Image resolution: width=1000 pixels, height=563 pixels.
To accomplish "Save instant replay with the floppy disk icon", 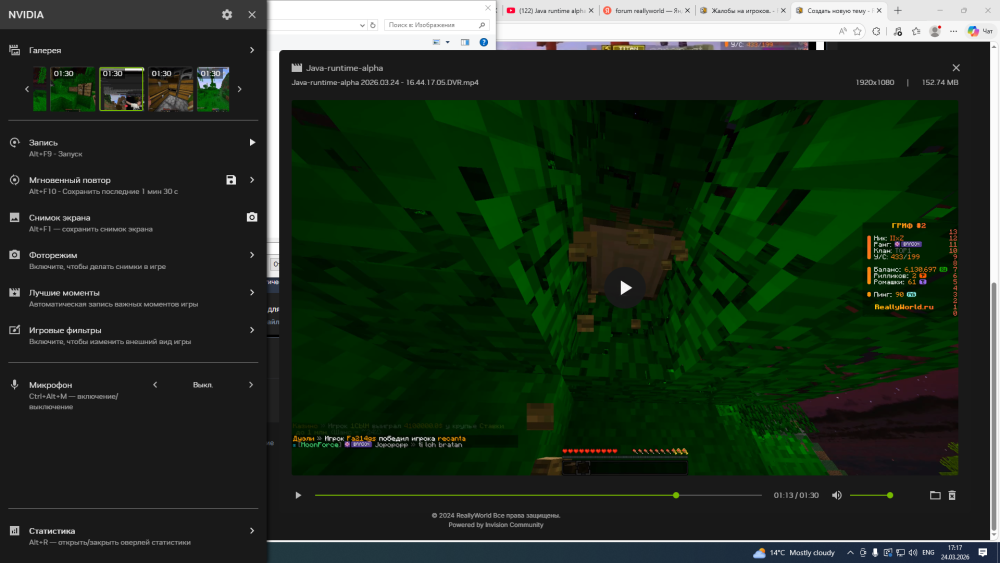I will pos(231,180).
